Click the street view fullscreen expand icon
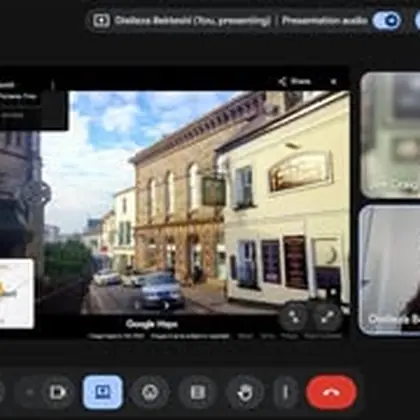The image size is (420, 420). point(328,317)
